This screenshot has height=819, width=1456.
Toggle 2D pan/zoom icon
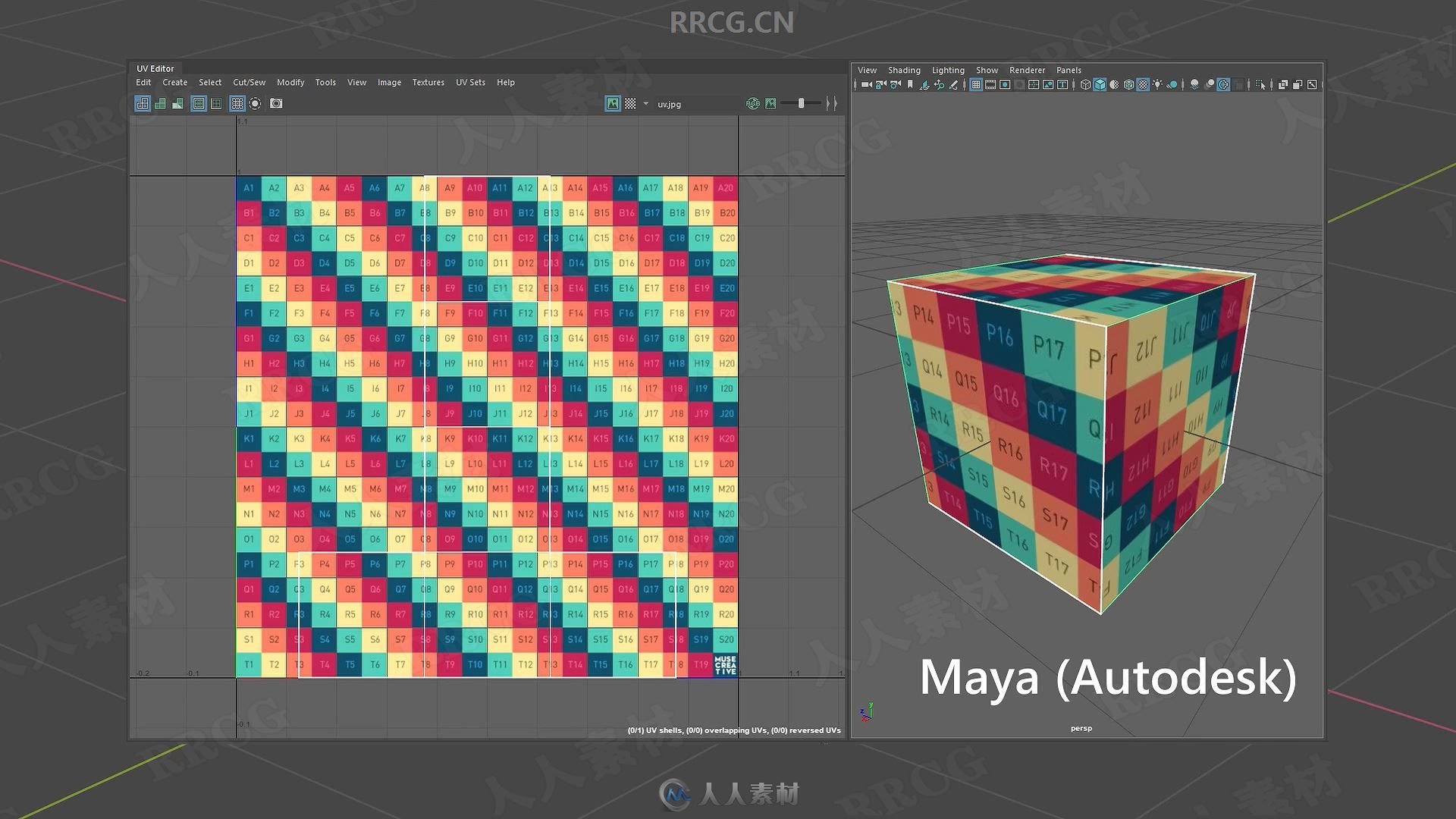[x=939, y=85]
